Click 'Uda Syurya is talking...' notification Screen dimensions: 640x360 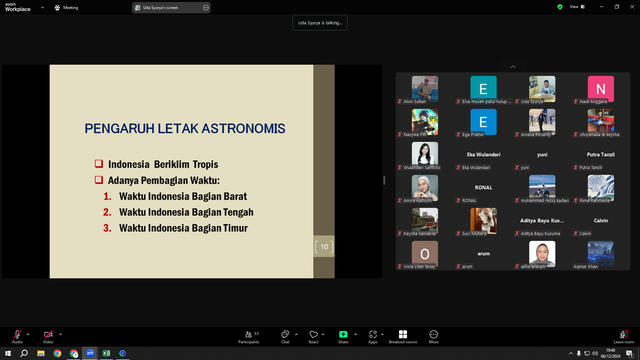tap(320, 23)
